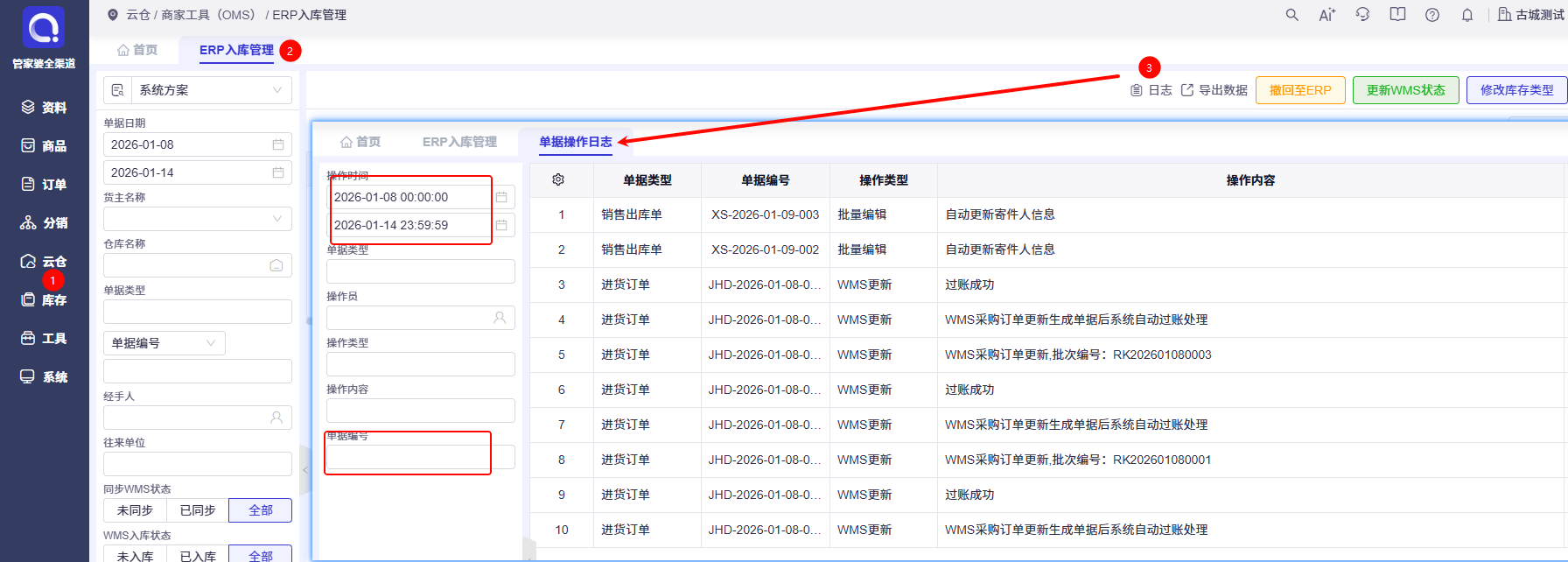Open the 商品 sidebar menu
The height and width of the screenshot is (562, 1568).
44,146
